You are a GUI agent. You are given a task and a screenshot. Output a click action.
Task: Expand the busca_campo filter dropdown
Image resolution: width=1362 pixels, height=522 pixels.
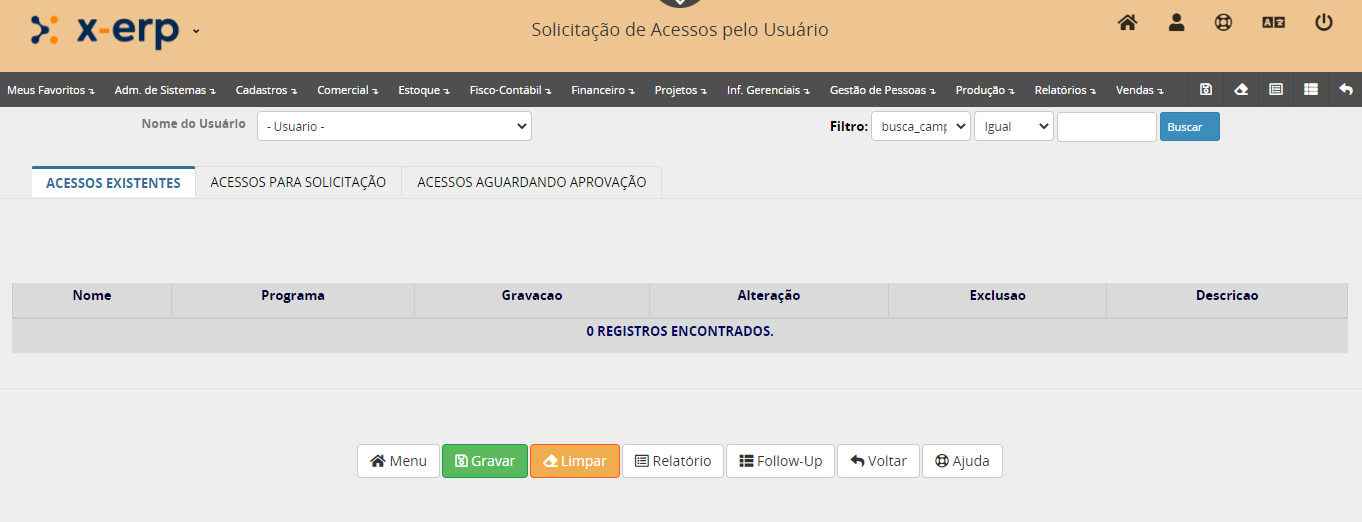pos(920,126)
